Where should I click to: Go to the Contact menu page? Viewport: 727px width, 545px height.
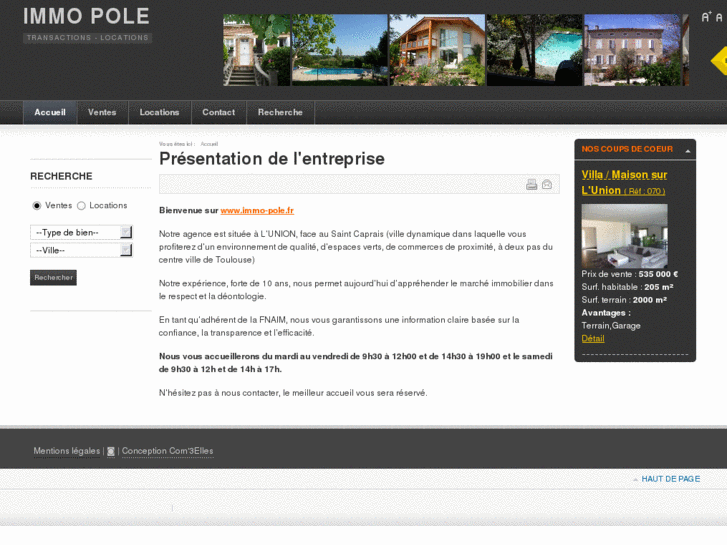(218, 112)
